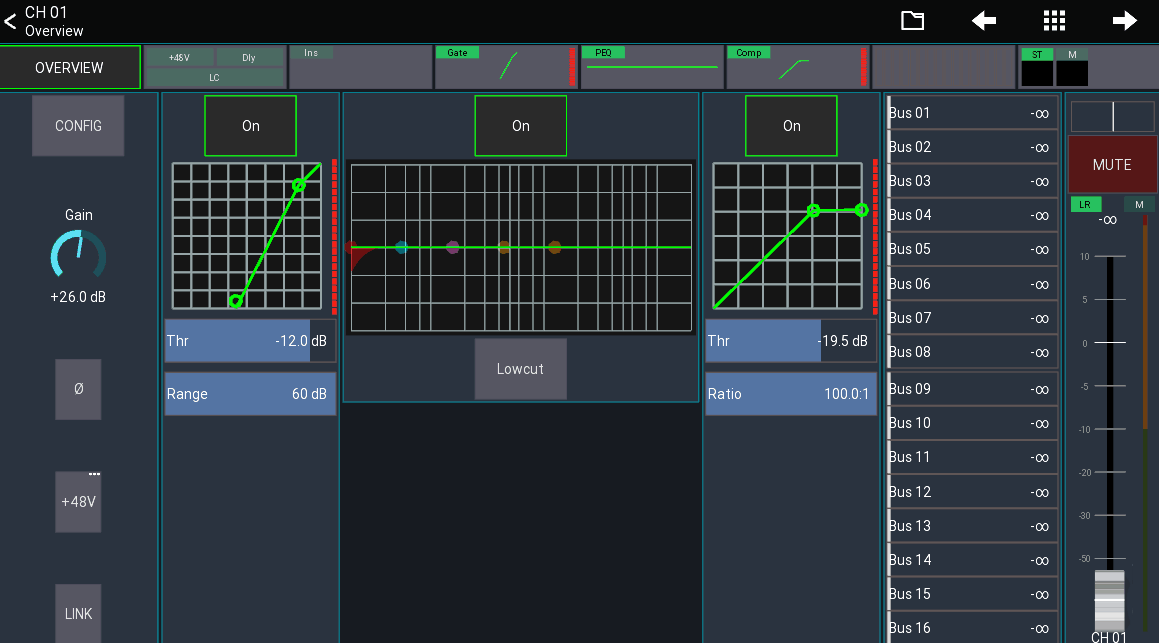The height and width of the screenshot is (643, 1159).
Task: Open the grid menu icon
Action: coord(1054,21)
